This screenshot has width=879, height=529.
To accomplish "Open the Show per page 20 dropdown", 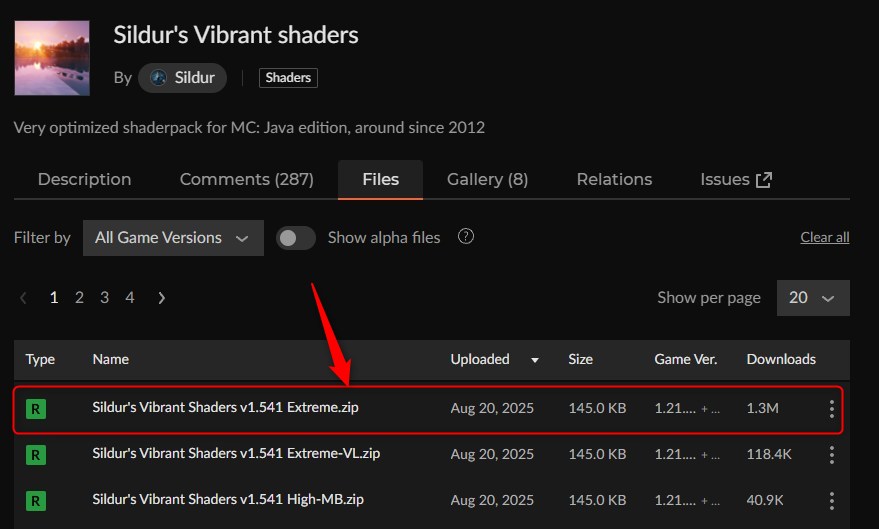I will [813, 298].
